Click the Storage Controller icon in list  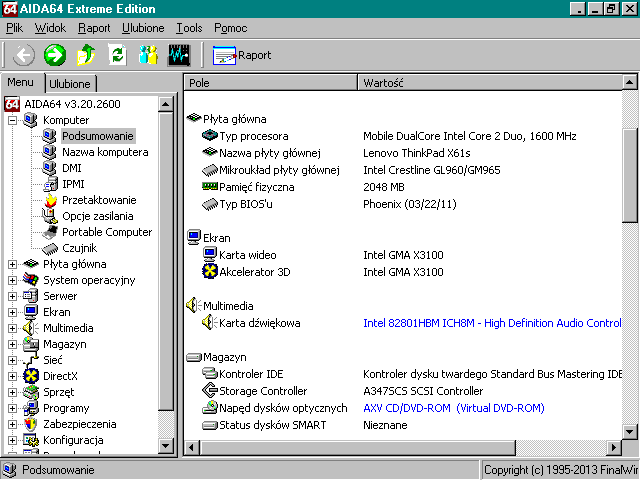(x=210, y=391)
